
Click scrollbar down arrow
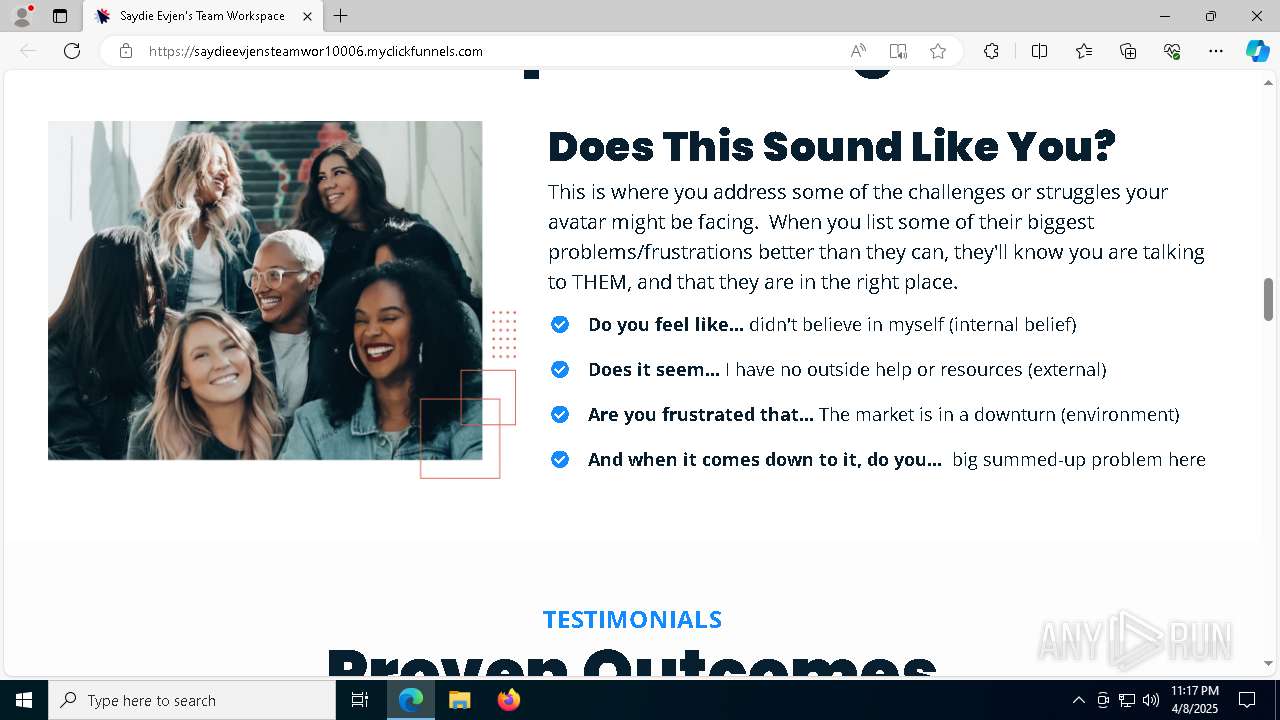[x=1268, y=663]
